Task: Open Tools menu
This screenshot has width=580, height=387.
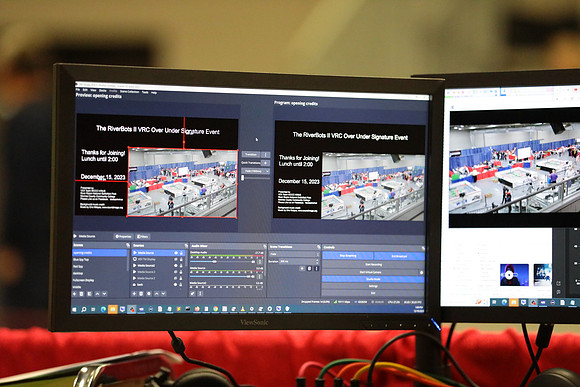Action: (145, 92)
